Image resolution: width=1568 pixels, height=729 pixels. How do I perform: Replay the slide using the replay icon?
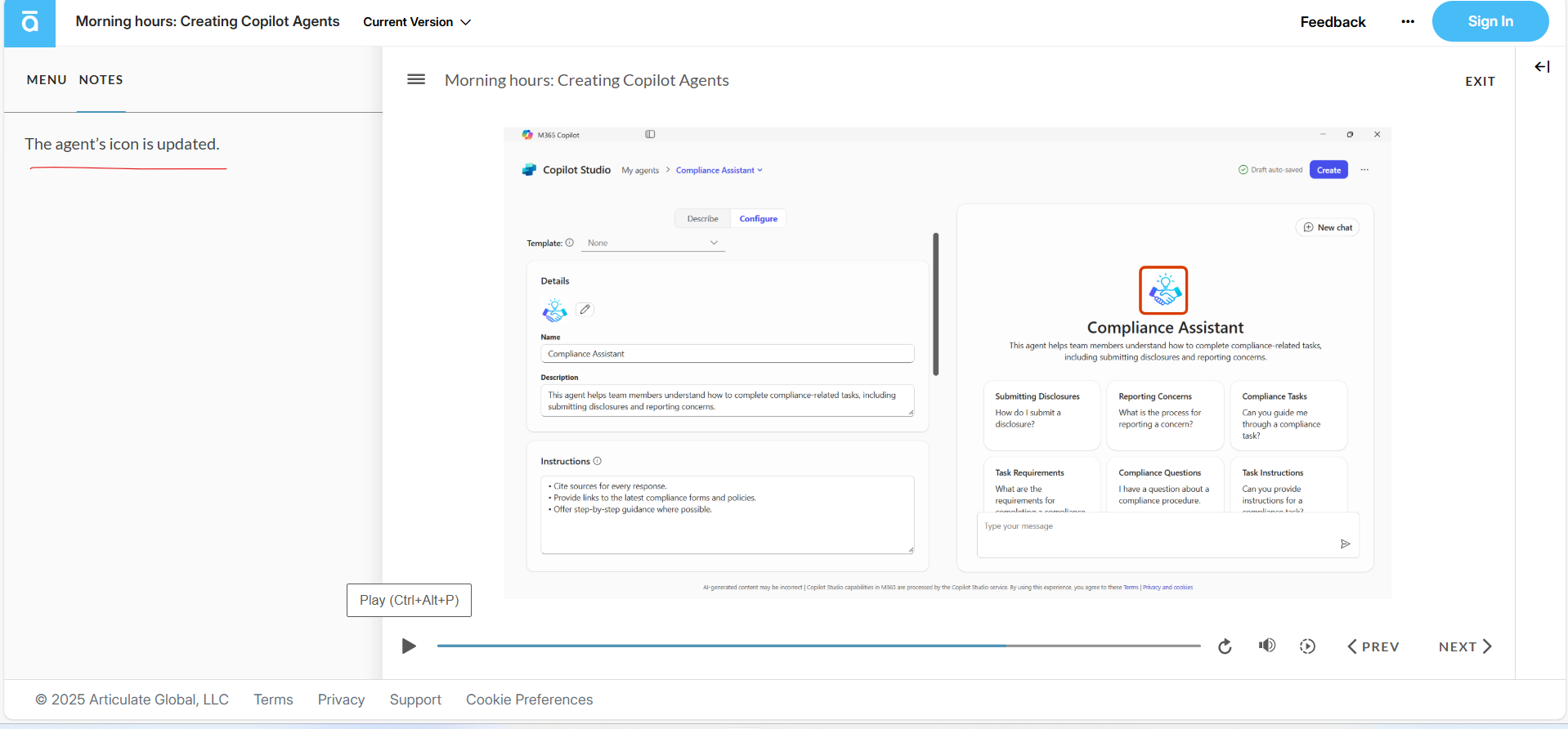1225,646
